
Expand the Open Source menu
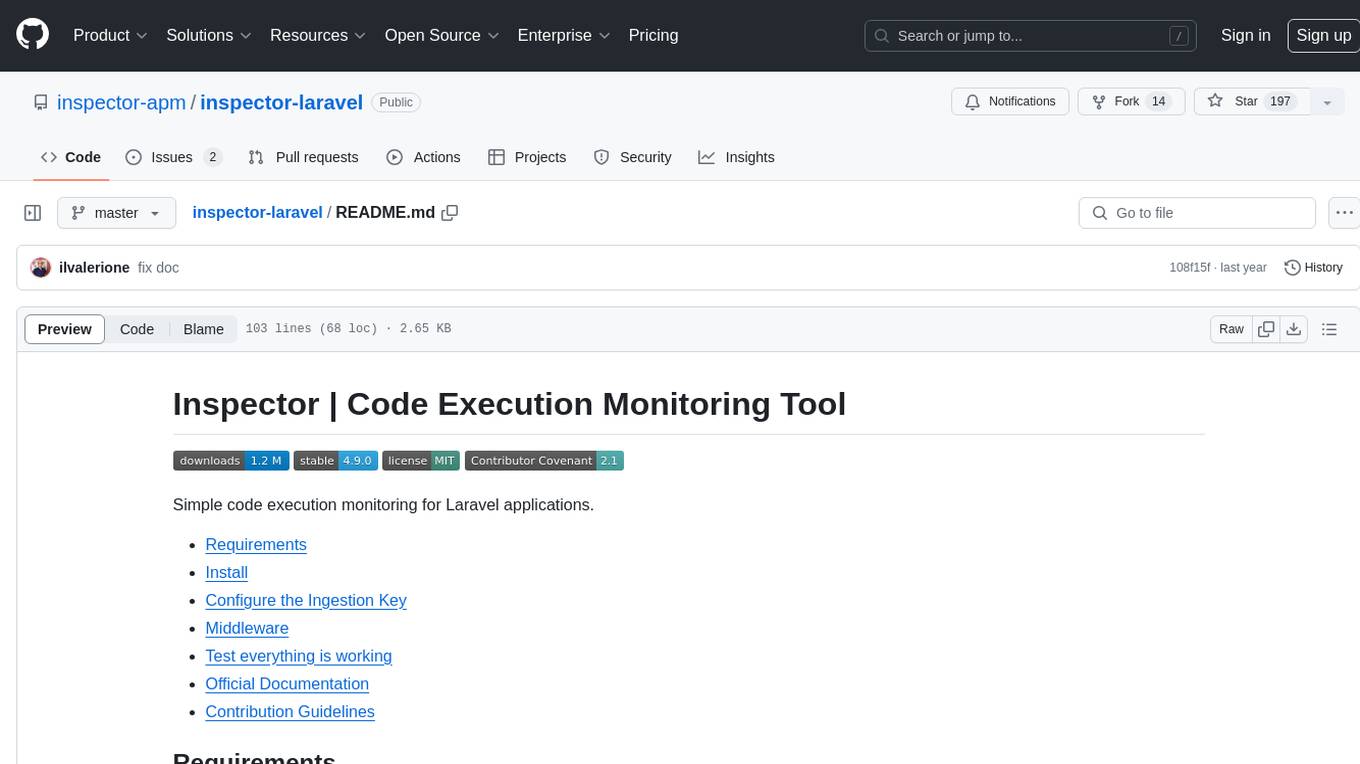click(442, 35)
